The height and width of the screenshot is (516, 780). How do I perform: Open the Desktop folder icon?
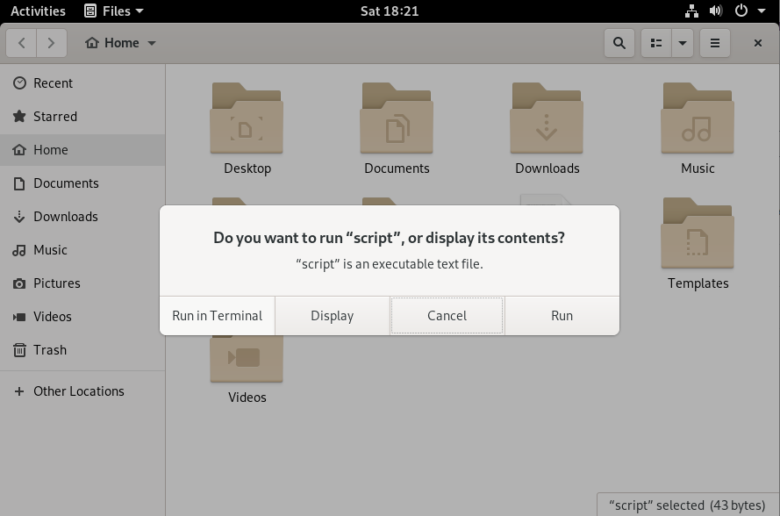point(246,118)
